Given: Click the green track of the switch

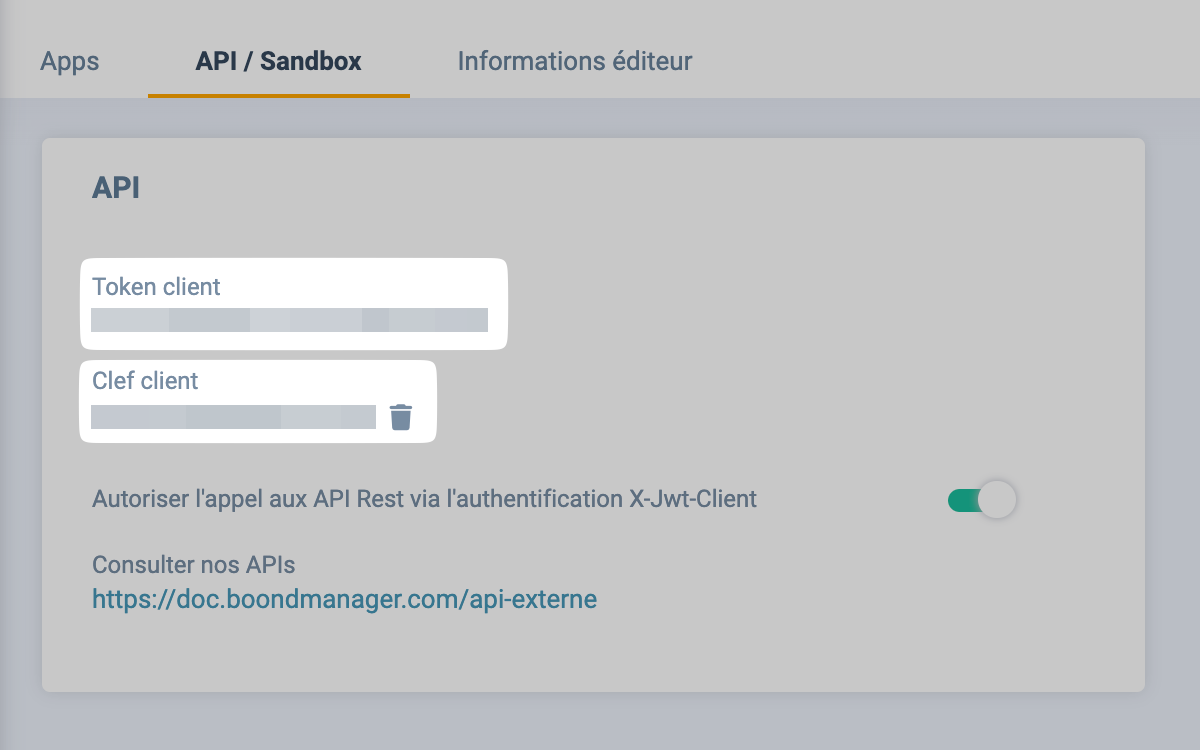Looking at the screenshot, I should pyautogui.click(x=961, y=500).
